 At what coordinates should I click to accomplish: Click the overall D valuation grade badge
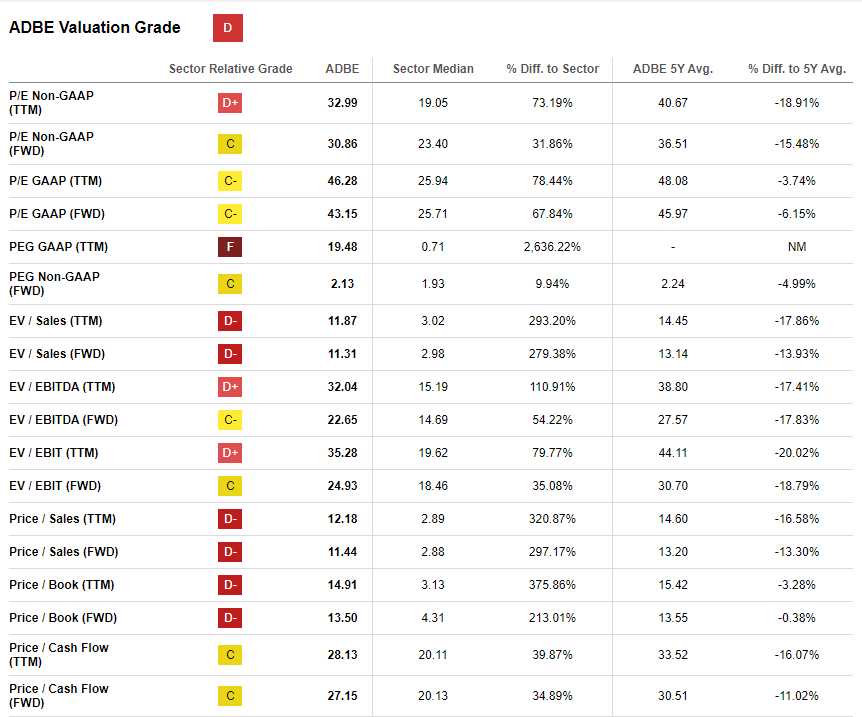(x=227, y=28)
